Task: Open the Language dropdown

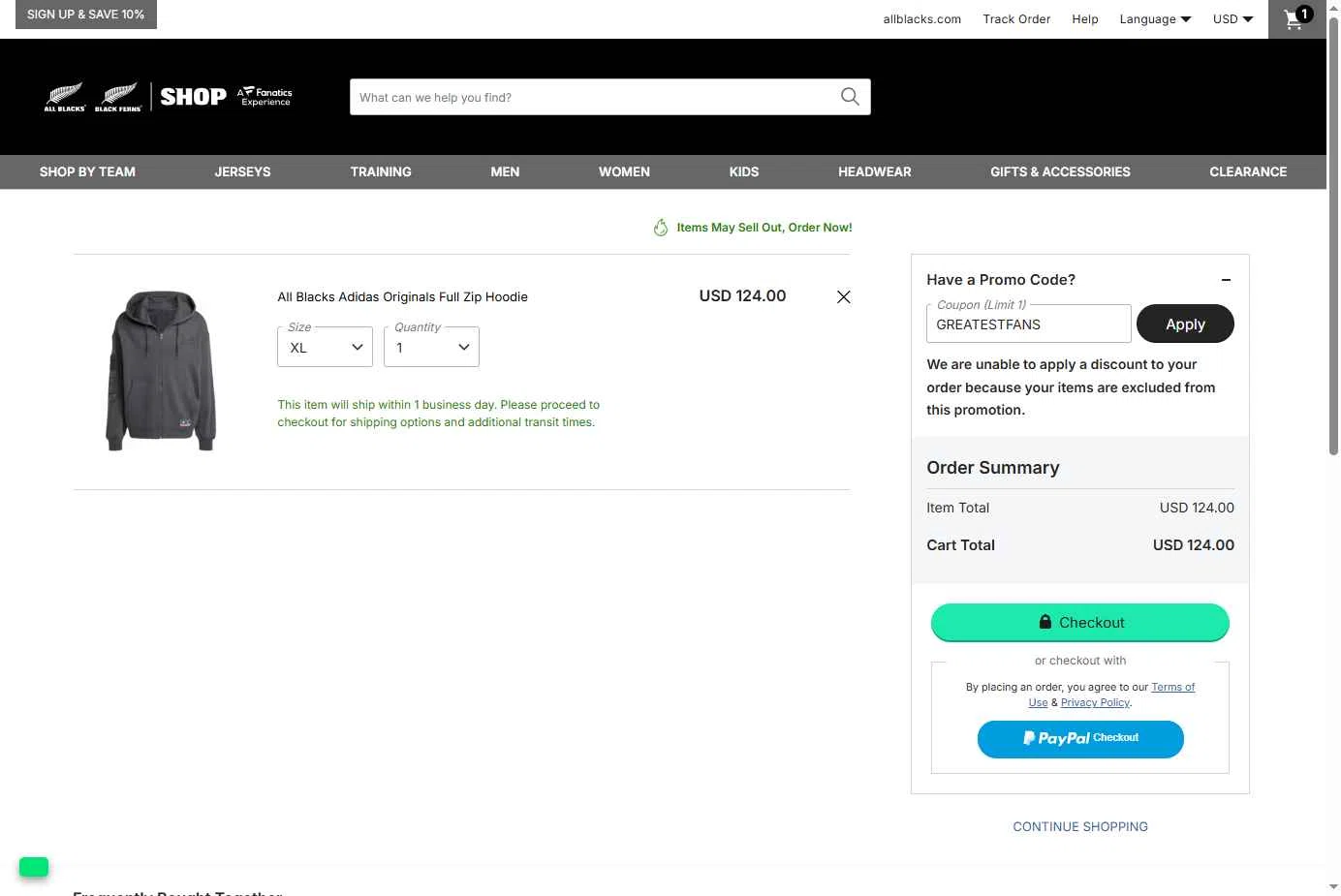Action: tap(1155, 19)
